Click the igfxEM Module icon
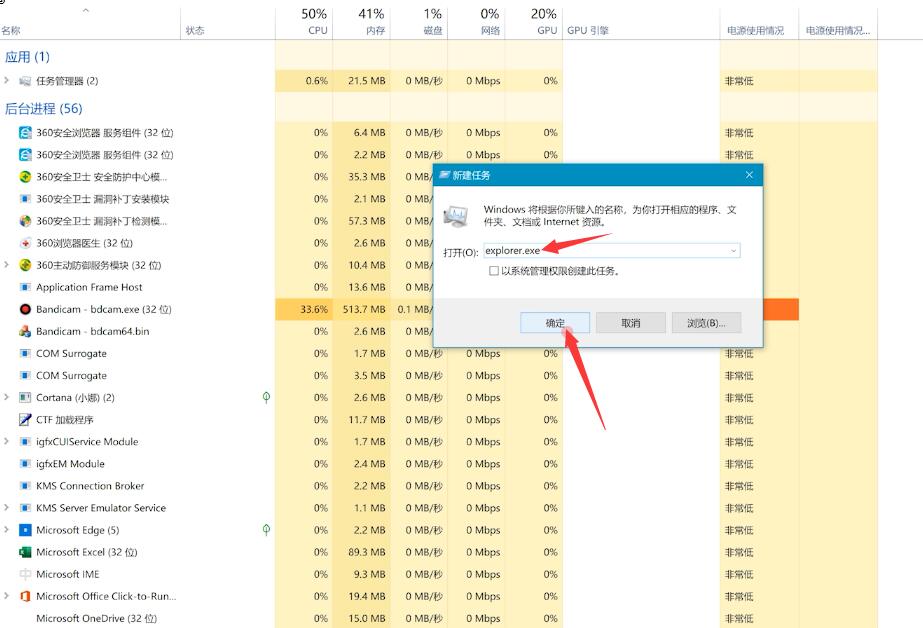 tap(25, 464)
